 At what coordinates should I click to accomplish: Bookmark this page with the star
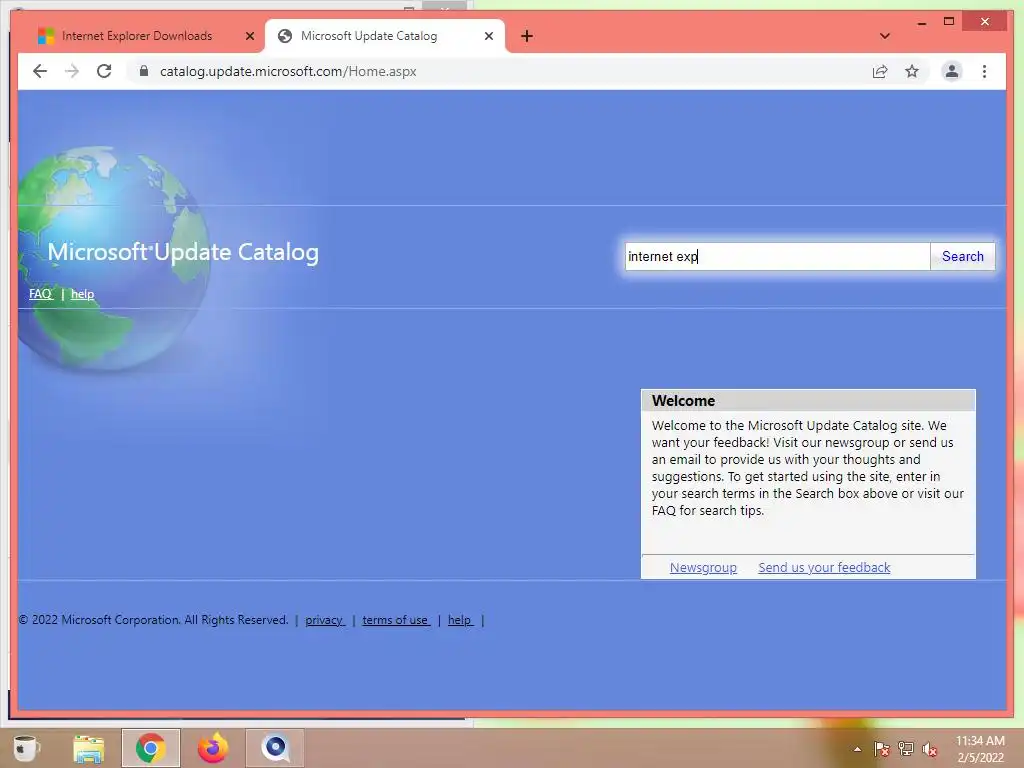[912, 71]
